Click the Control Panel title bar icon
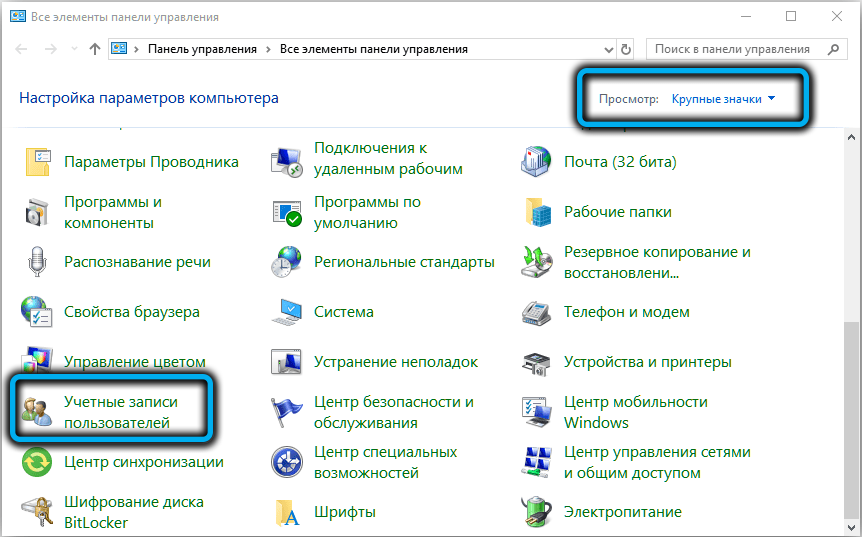 pos(18,16)
